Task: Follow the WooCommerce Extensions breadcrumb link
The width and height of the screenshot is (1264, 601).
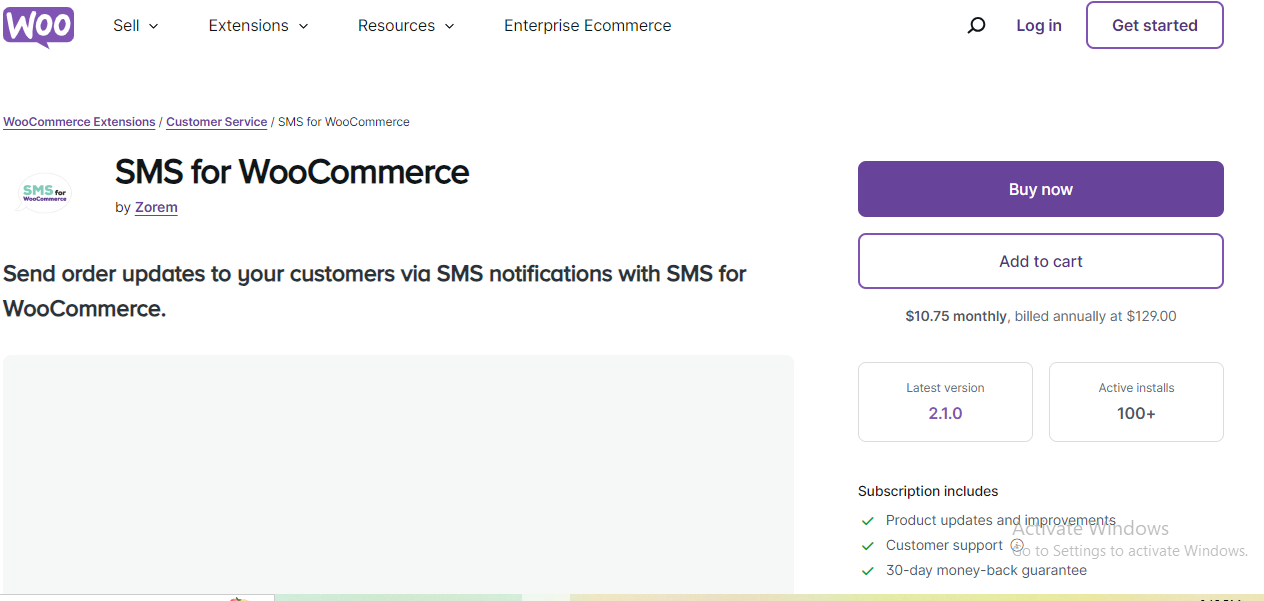Action: point(79,122)
